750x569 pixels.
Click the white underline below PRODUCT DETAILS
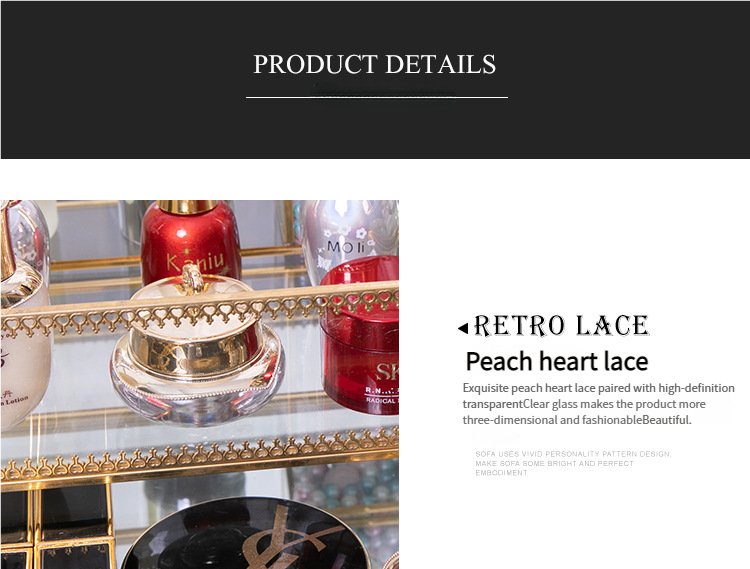point(377,98)
